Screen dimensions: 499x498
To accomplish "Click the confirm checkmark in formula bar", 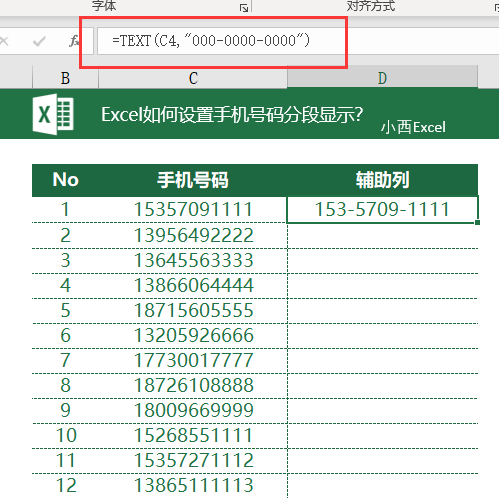I will (39, 41).
